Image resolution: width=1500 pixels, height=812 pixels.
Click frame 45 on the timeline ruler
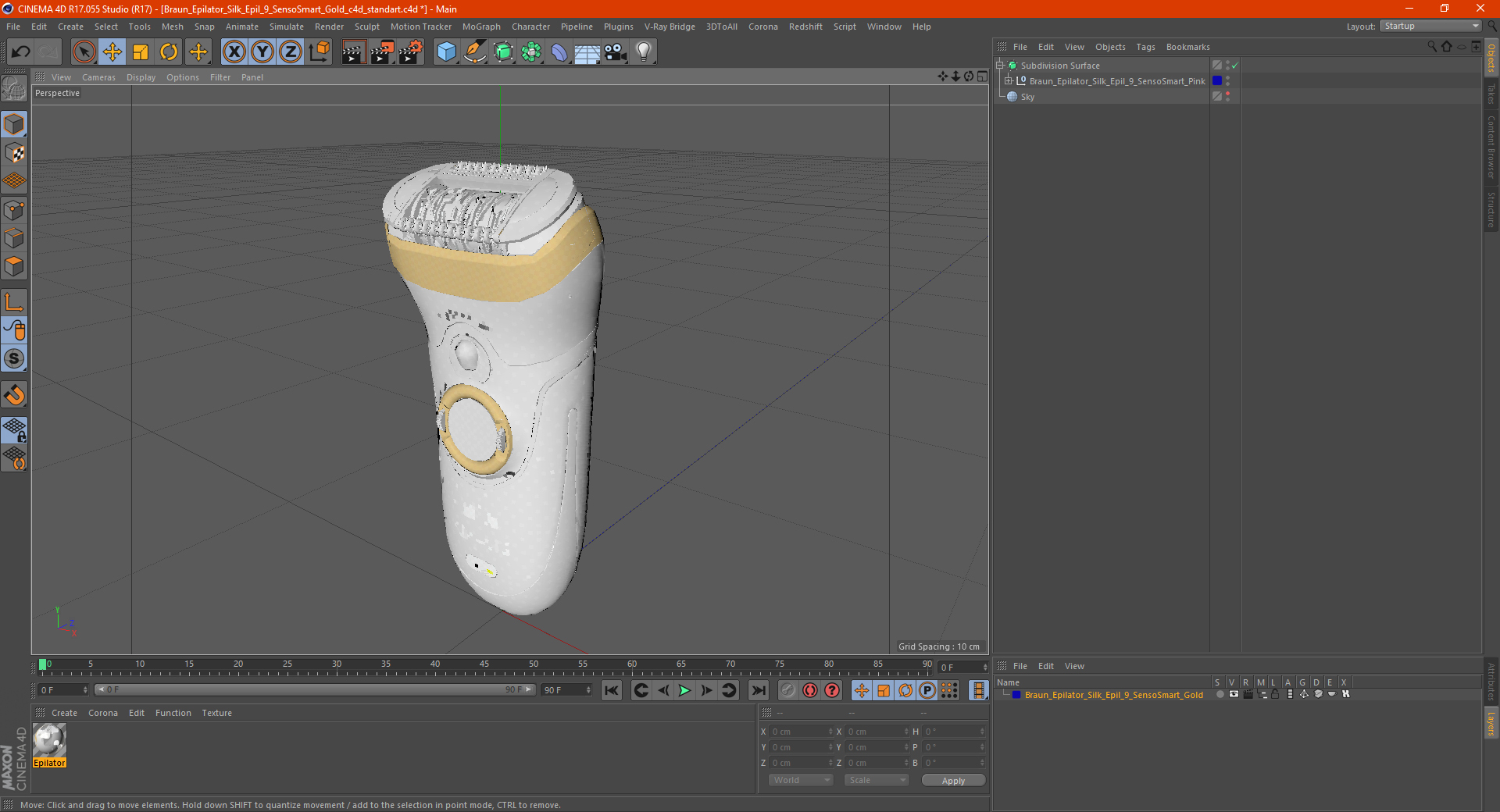484,664
